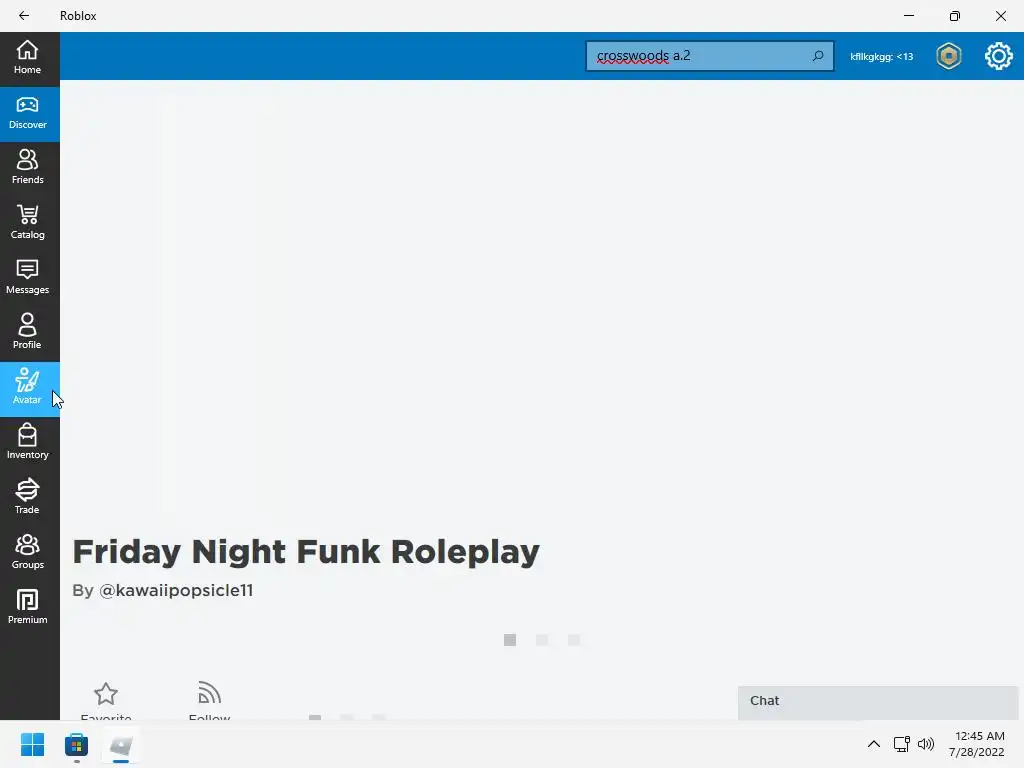Click the back arrow in title bar
Viewport: 1024px width, 768px height.
24,16
